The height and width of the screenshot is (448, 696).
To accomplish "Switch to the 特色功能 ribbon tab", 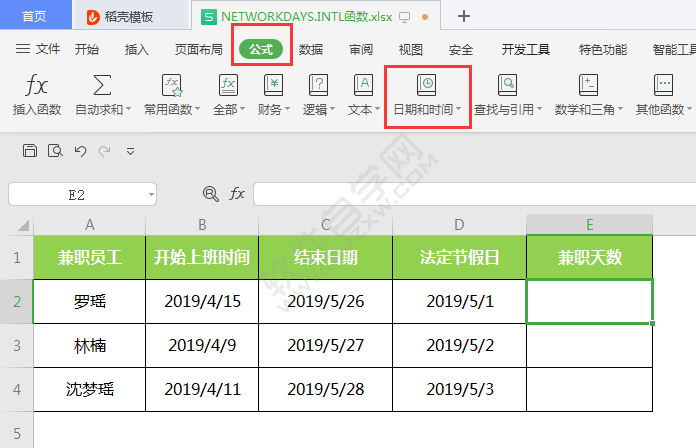I will pyautogui.click(x=603, y=49).
